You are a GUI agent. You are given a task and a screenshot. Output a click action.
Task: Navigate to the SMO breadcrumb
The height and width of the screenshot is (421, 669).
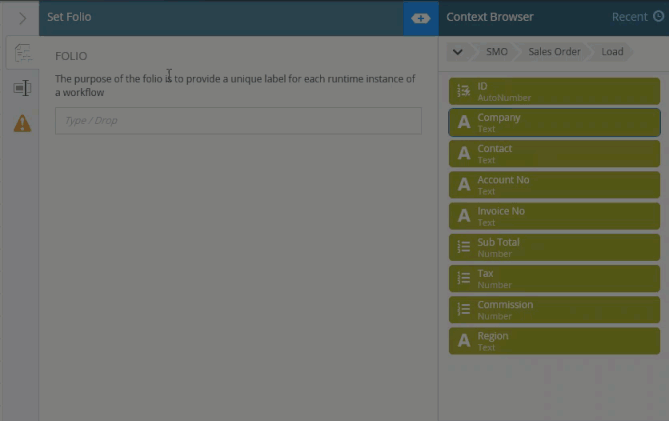click(x=497, y=52)
